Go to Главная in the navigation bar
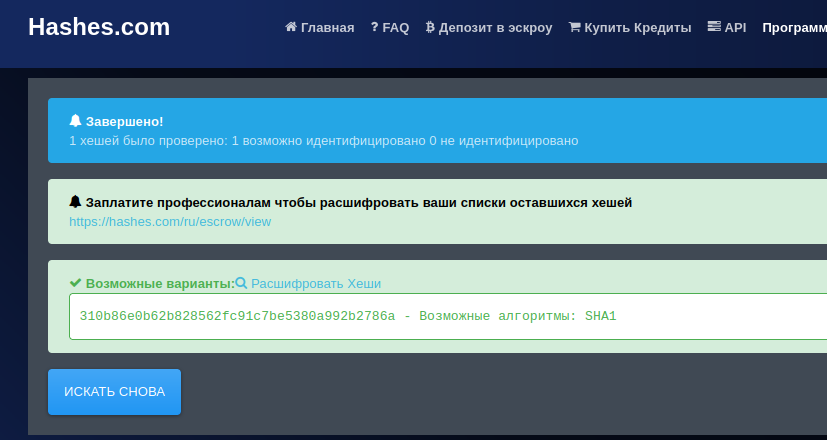Image resolution: width=827 pixels, height=440 pixels. point(320,27)
